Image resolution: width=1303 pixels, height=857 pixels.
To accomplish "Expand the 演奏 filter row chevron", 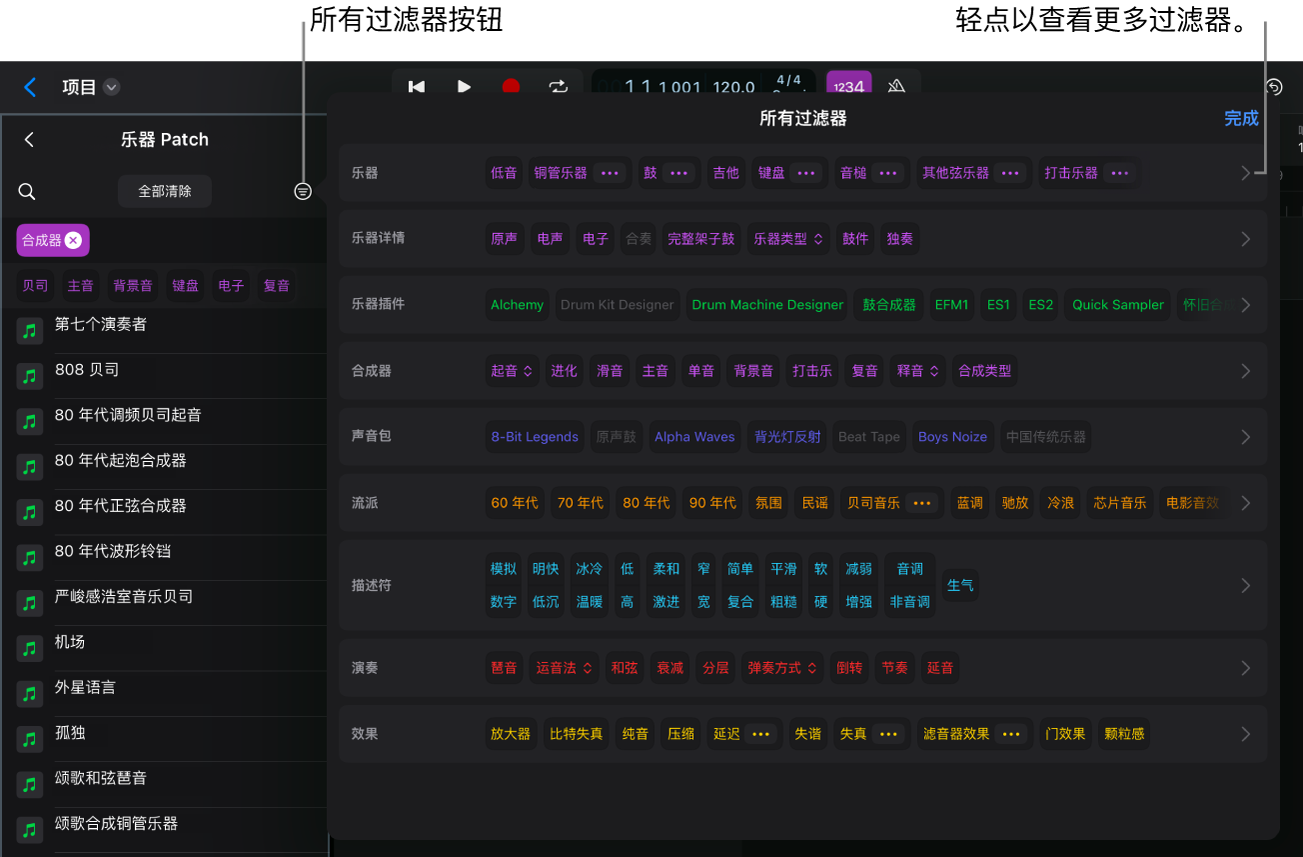I will point(1246,668).
